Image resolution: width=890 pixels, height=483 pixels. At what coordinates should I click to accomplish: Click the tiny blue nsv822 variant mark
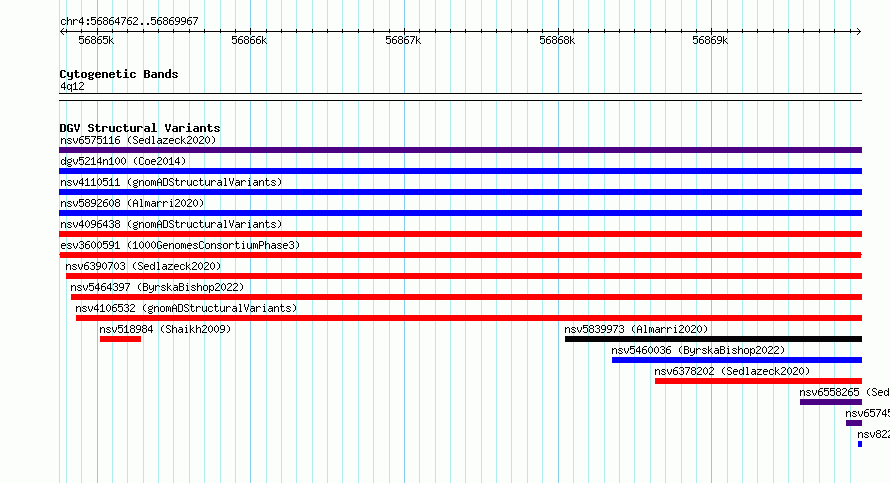[860, 444]
